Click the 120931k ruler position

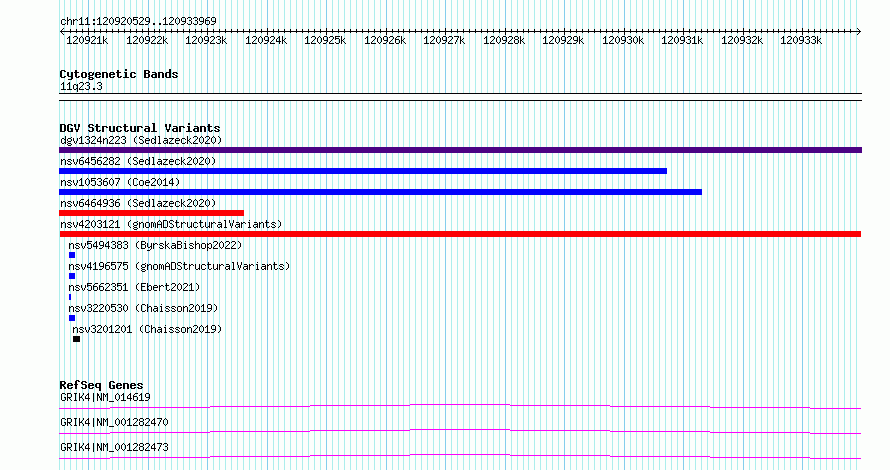[682, 40]
